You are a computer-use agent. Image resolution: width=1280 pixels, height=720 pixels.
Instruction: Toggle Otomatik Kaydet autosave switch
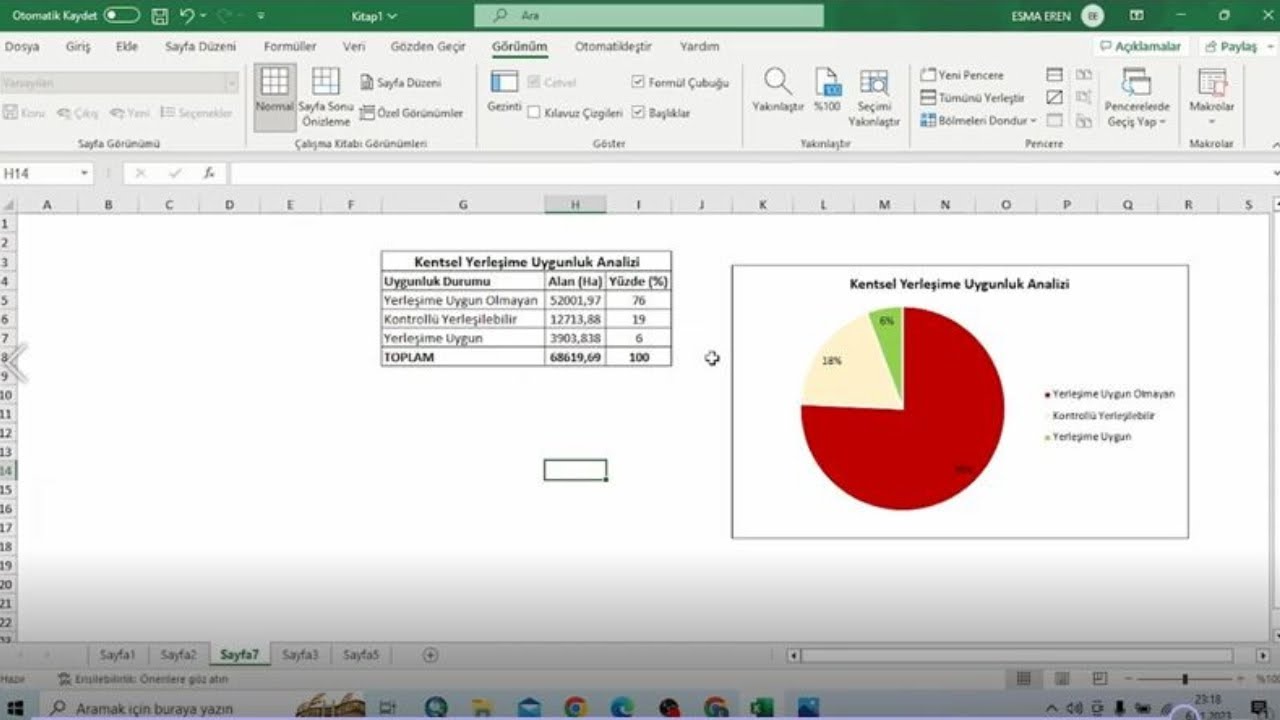point(122,16)
